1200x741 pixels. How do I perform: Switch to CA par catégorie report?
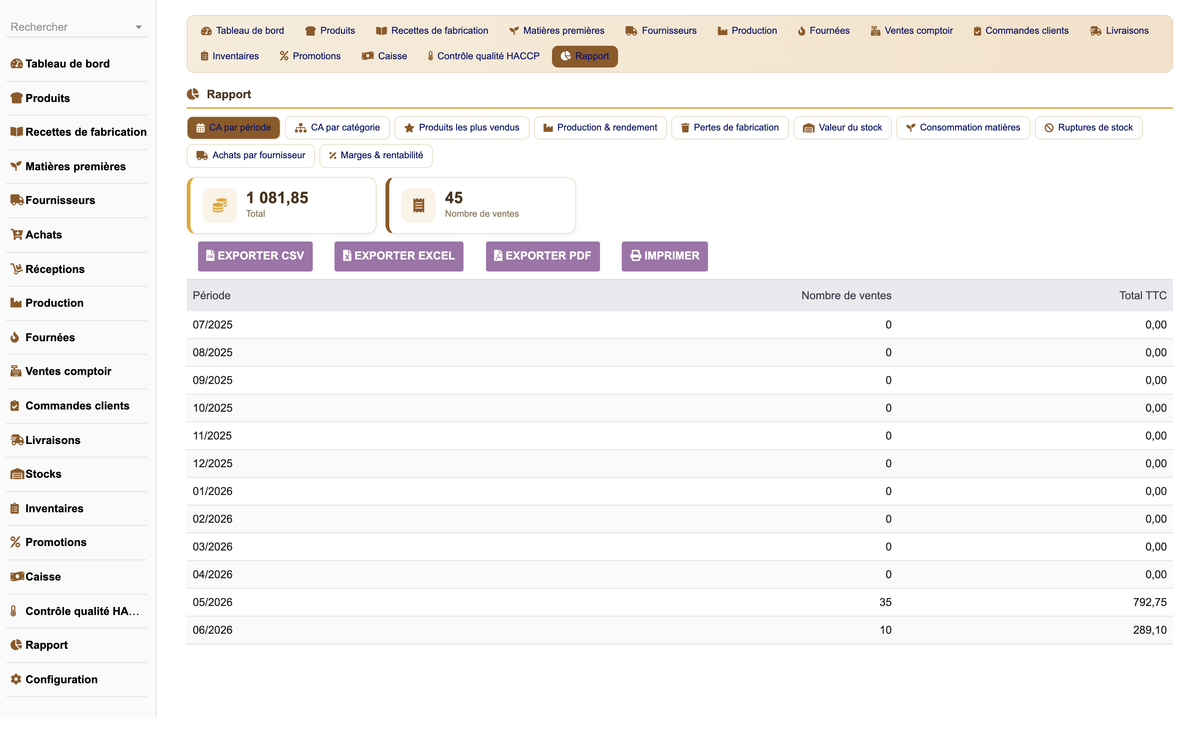pyautogui.click(x=337, y=128)
